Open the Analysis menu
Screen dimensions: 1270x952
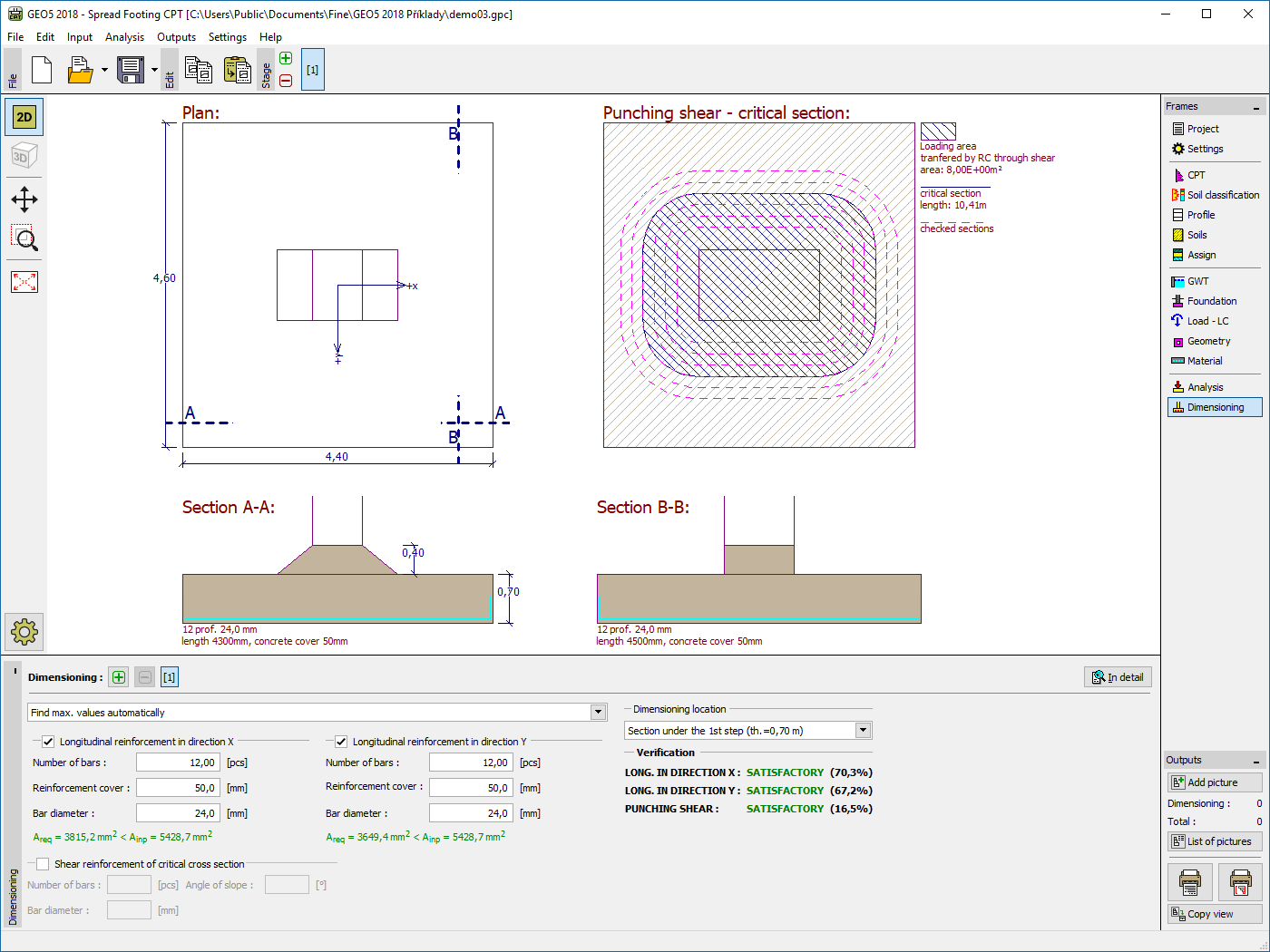(124, 37)
